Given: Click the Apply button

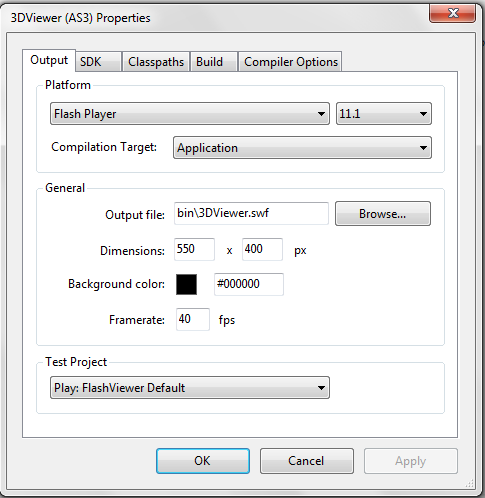Looking at the screenshot, I should tap(411, 461).
